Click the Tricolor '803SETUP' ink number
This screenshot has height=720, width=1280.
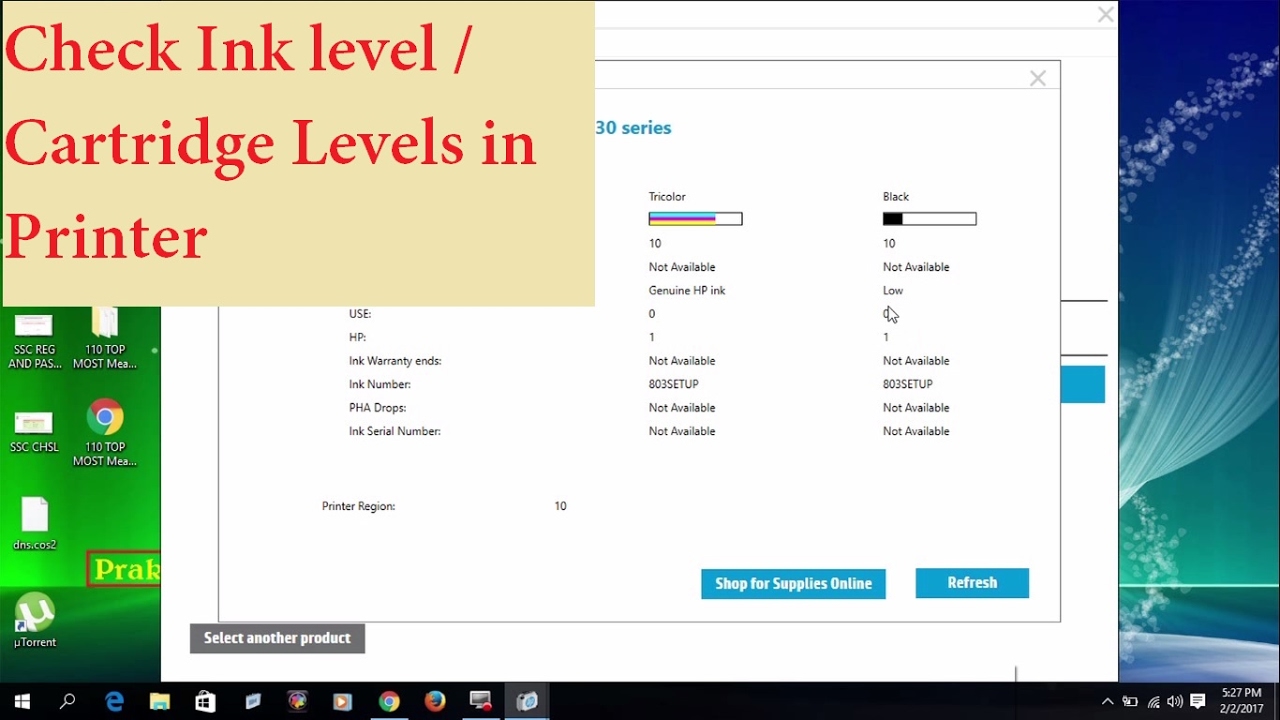tap(674, 385)
